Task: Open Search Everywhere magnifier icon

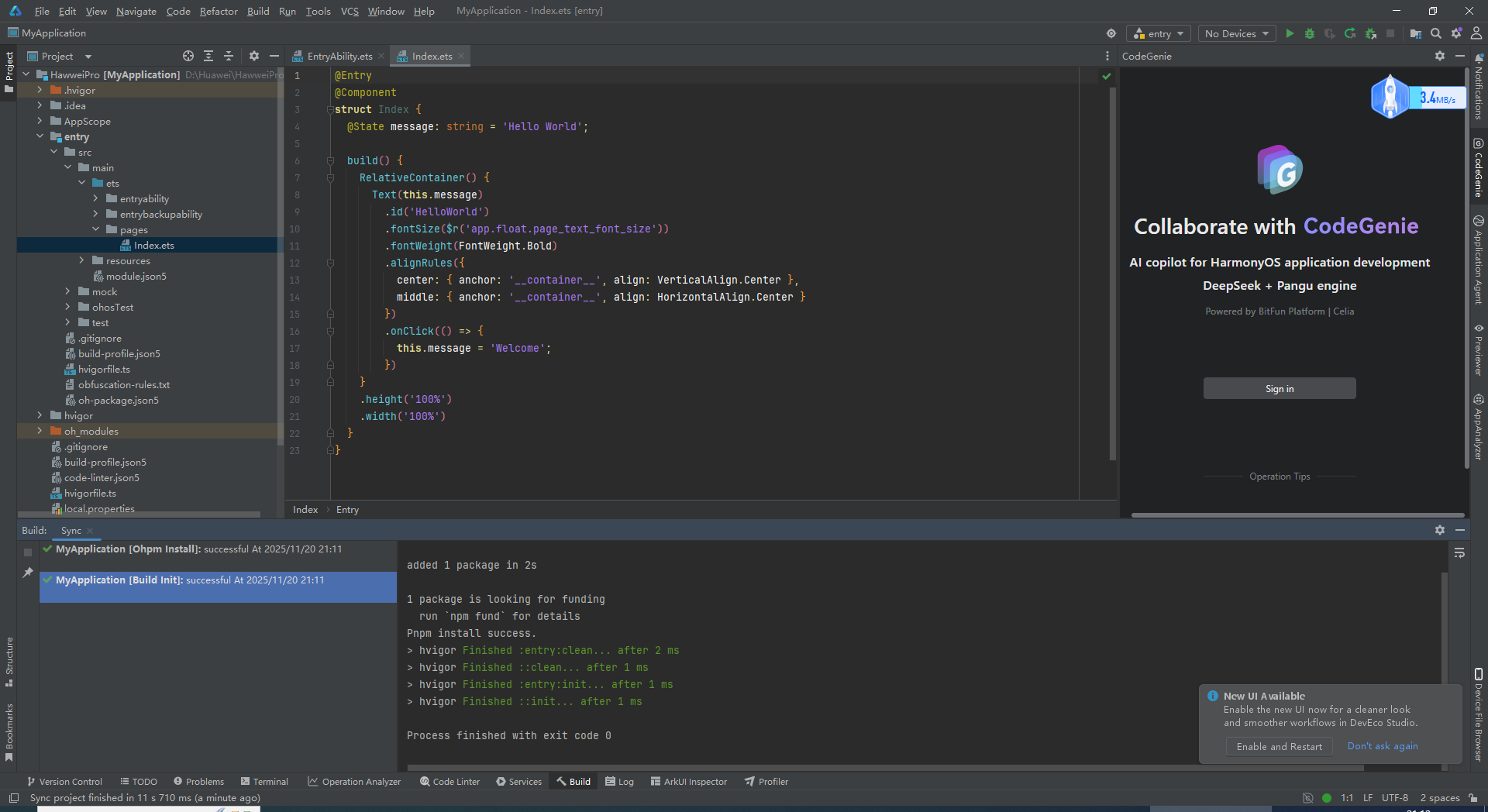Action: [1436, 33]
